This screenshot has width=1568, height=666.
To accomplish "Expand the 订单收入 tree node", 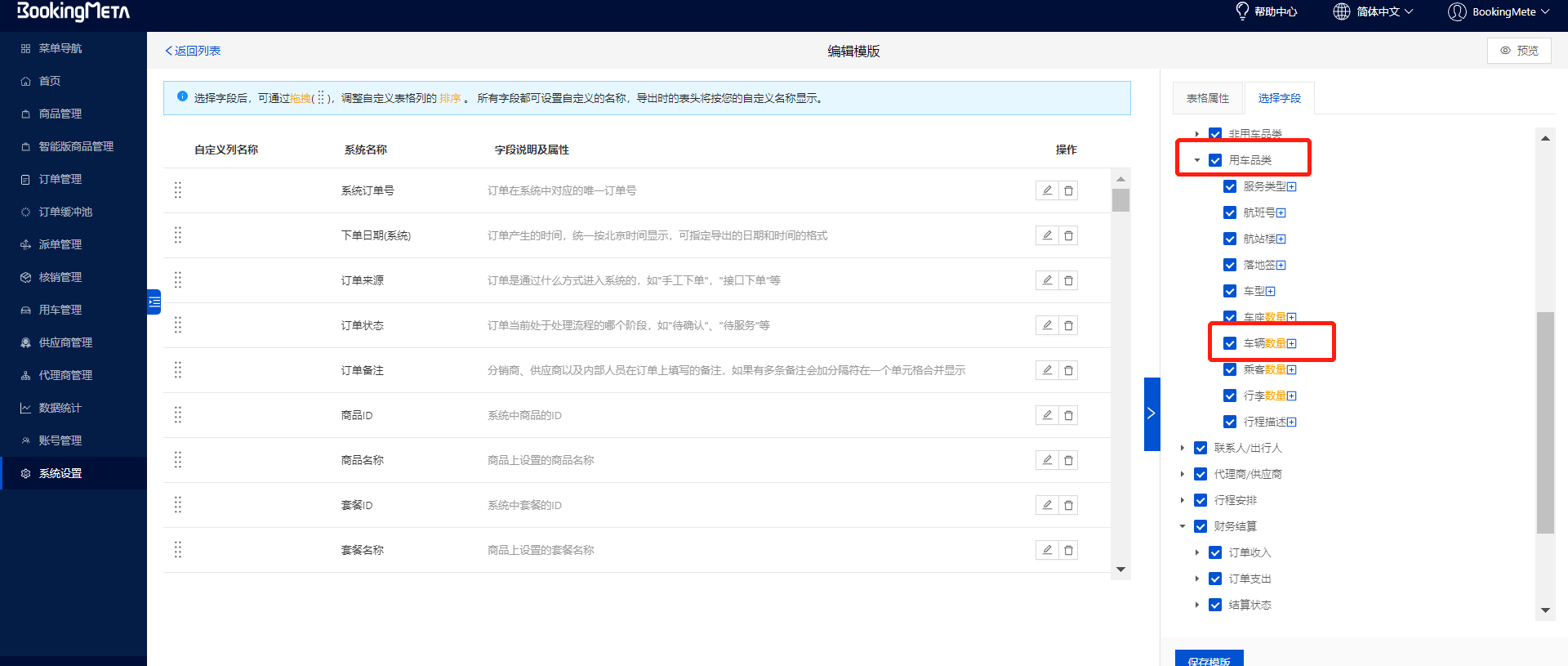I will point(1197,552).
